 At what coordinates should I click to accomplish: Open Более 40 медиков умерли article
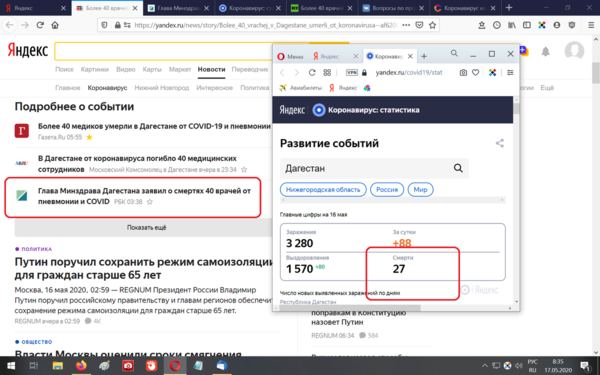pos(154,126)
